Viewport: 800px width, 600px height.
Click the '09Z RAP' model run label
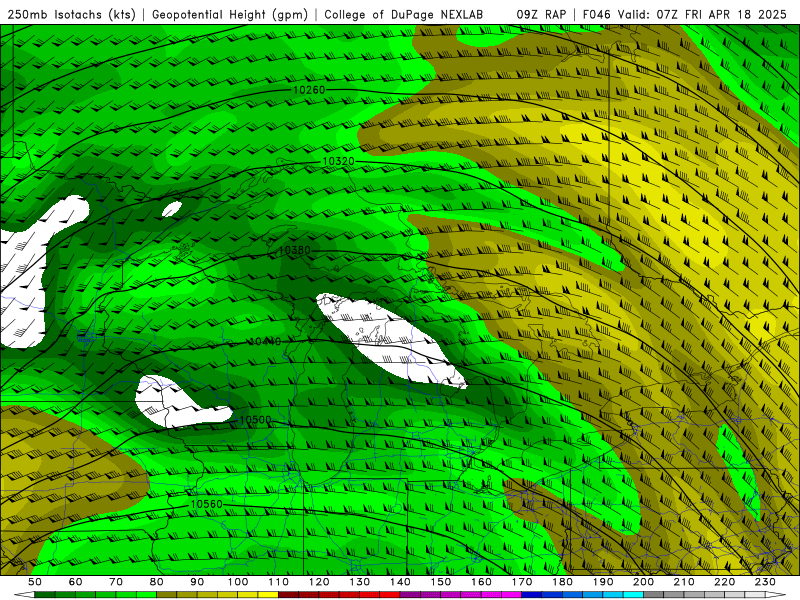(x=541, y=15)
